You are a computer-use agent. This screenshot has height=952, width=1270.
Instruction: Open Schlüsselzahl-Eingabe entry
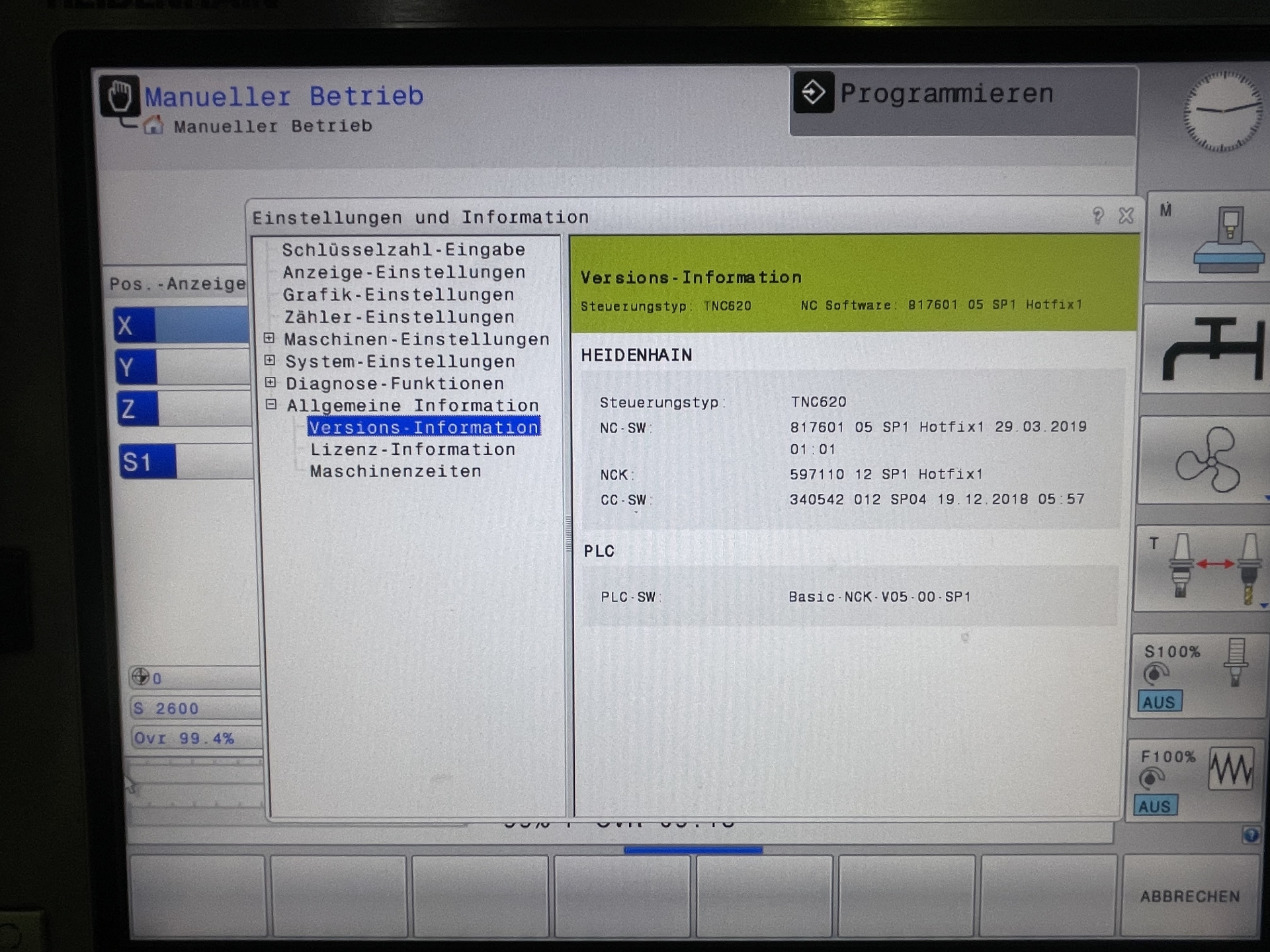tap(403, 250)
